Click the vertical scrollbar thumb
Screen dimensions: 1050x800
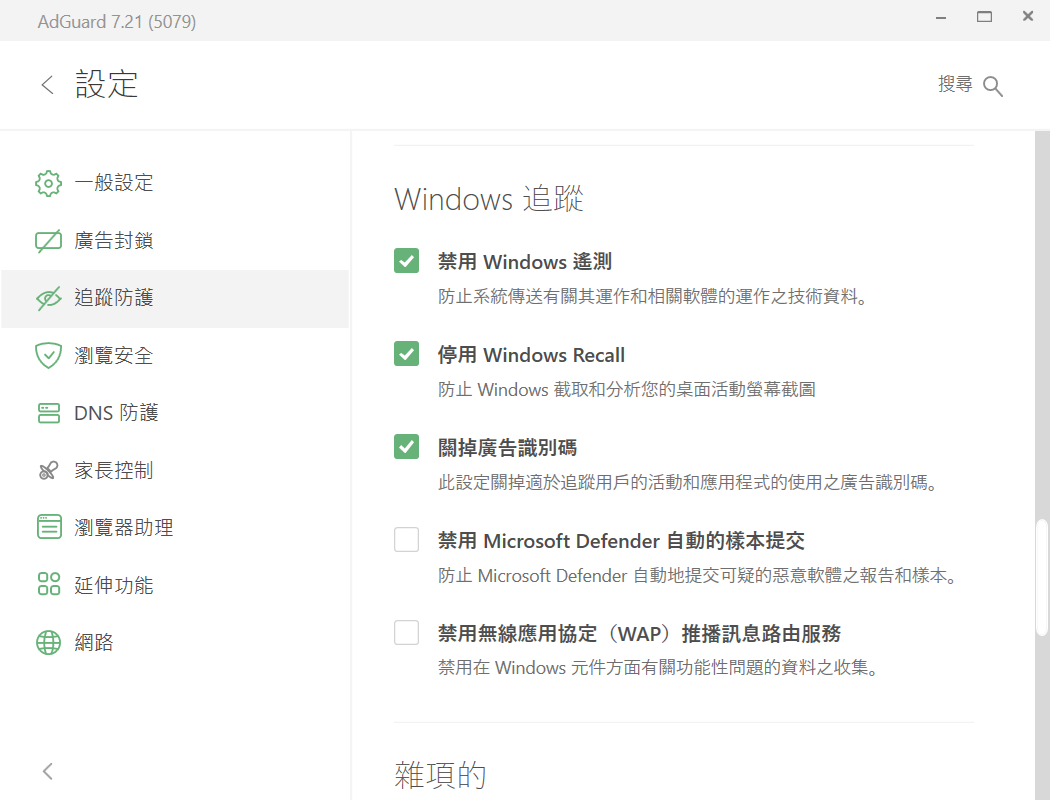(1041, 577)
